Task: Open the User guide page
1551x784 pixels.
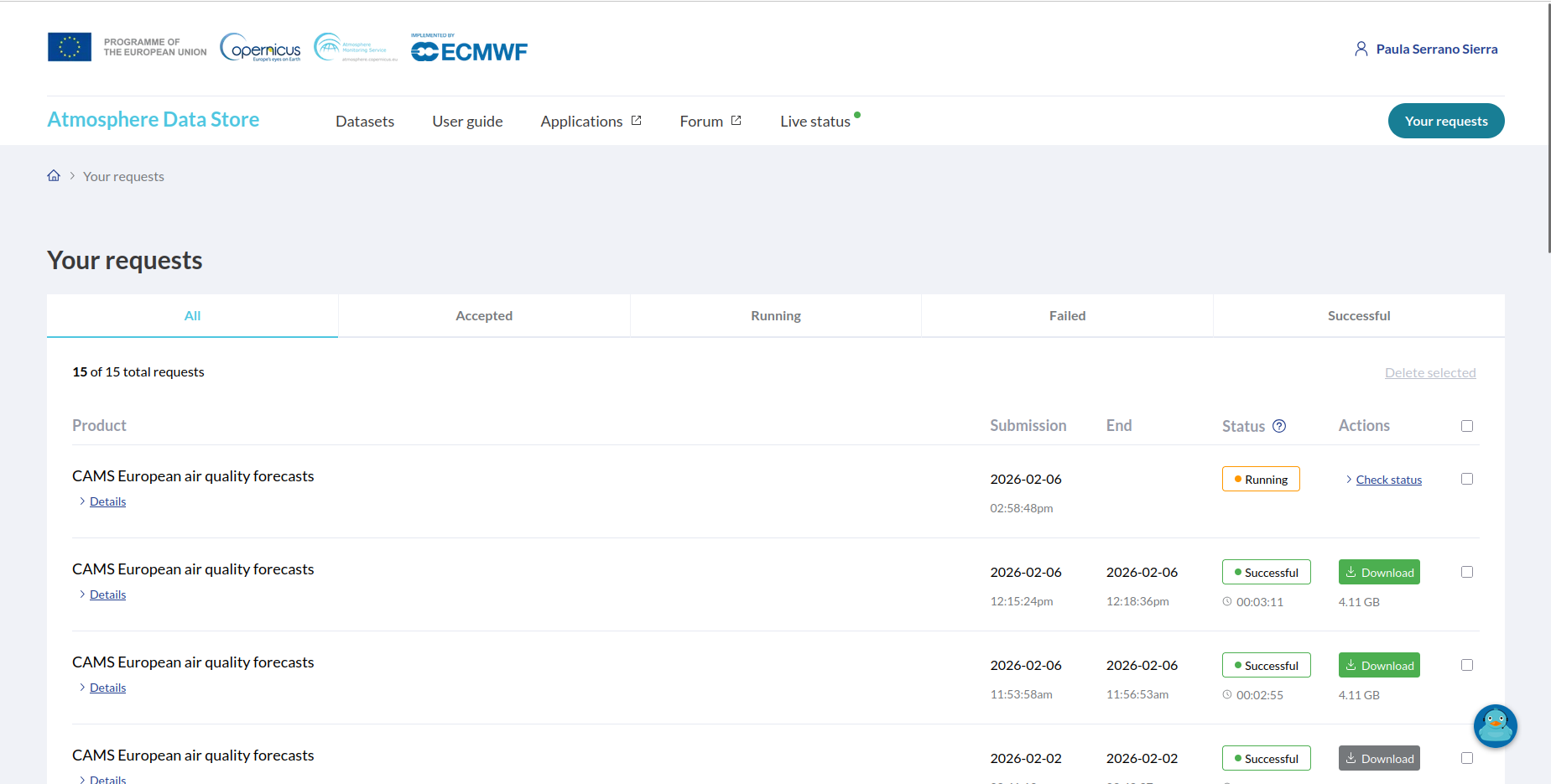Action: tap(467, 122)
